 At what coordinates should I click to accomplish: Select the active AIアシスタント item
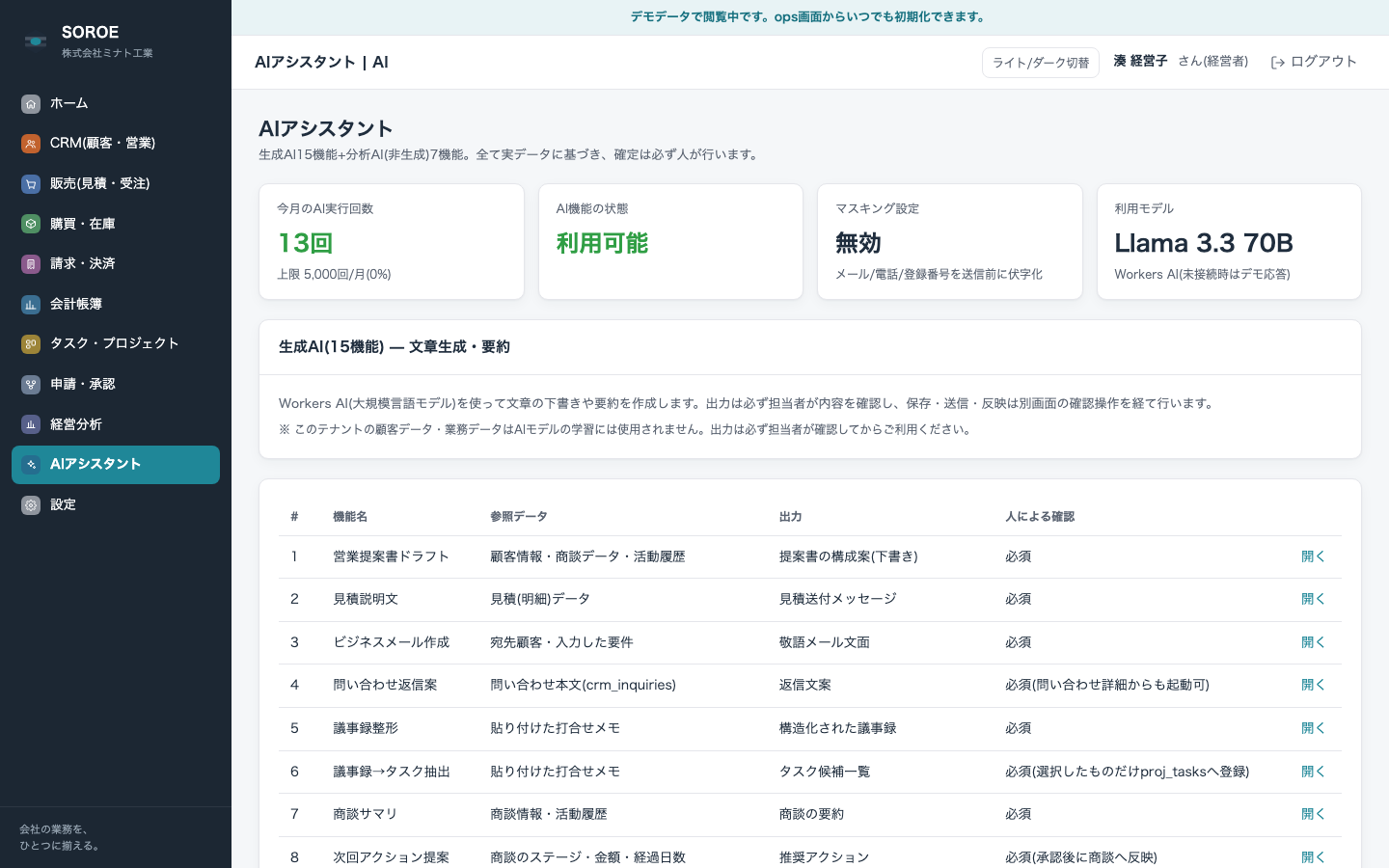pos(116,465)
